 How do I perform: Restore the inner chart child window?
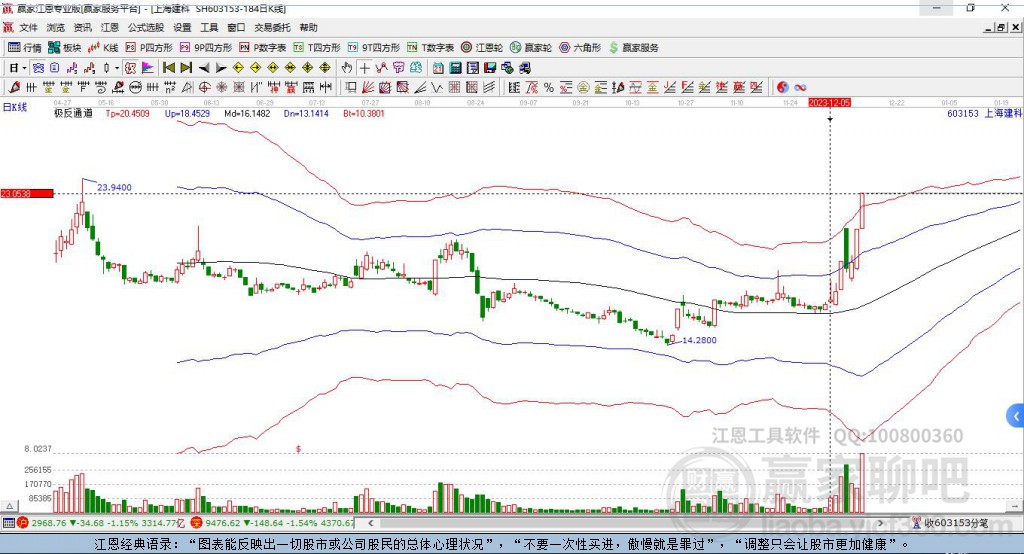1002,27
